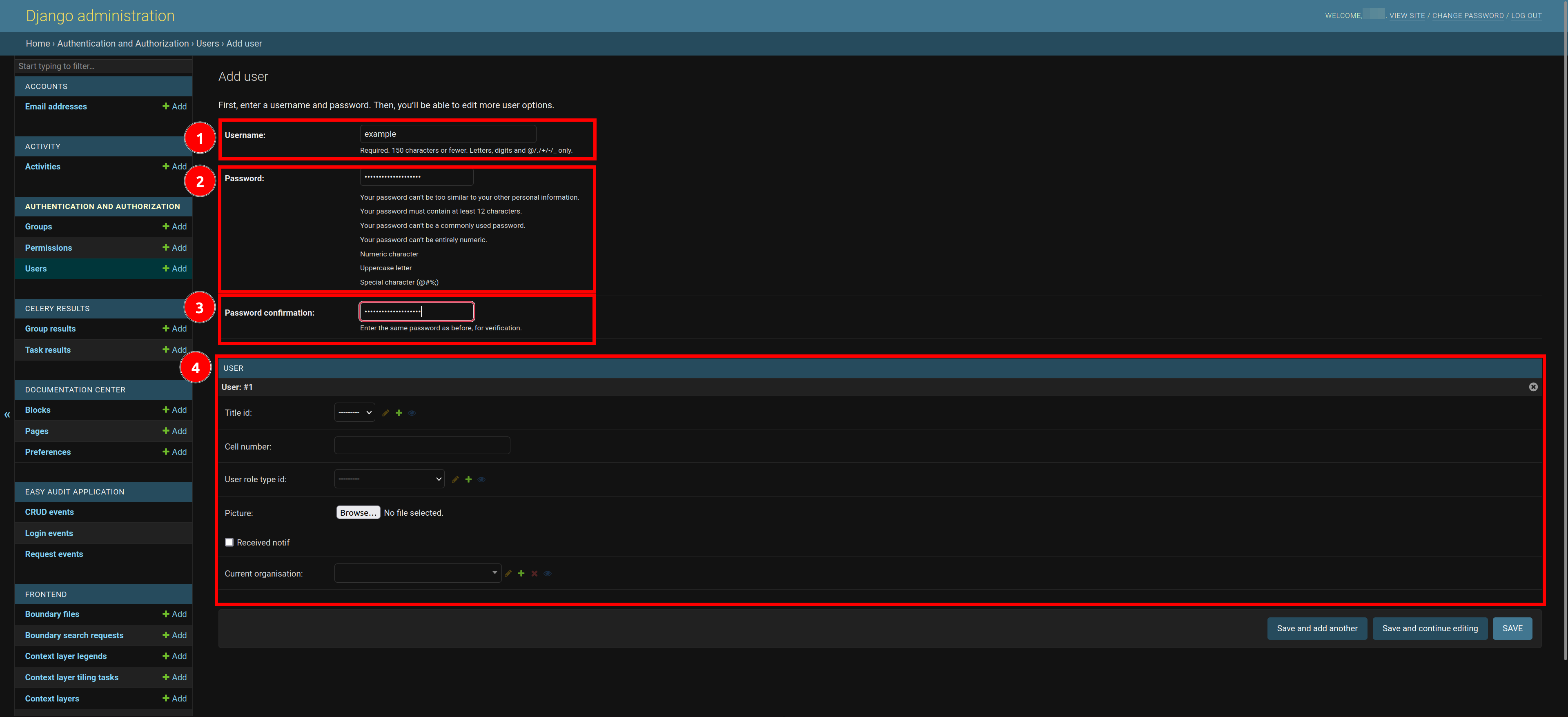Image resolution: width=1568 pixels, height=717 pixels.
Task: Click the red delete cross beside Current organisation
Action: pos(535,573)
